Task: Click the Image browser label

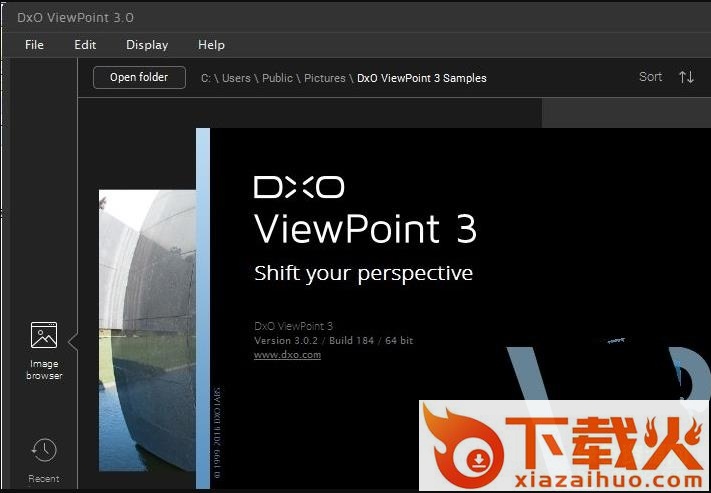Action: 44,370
